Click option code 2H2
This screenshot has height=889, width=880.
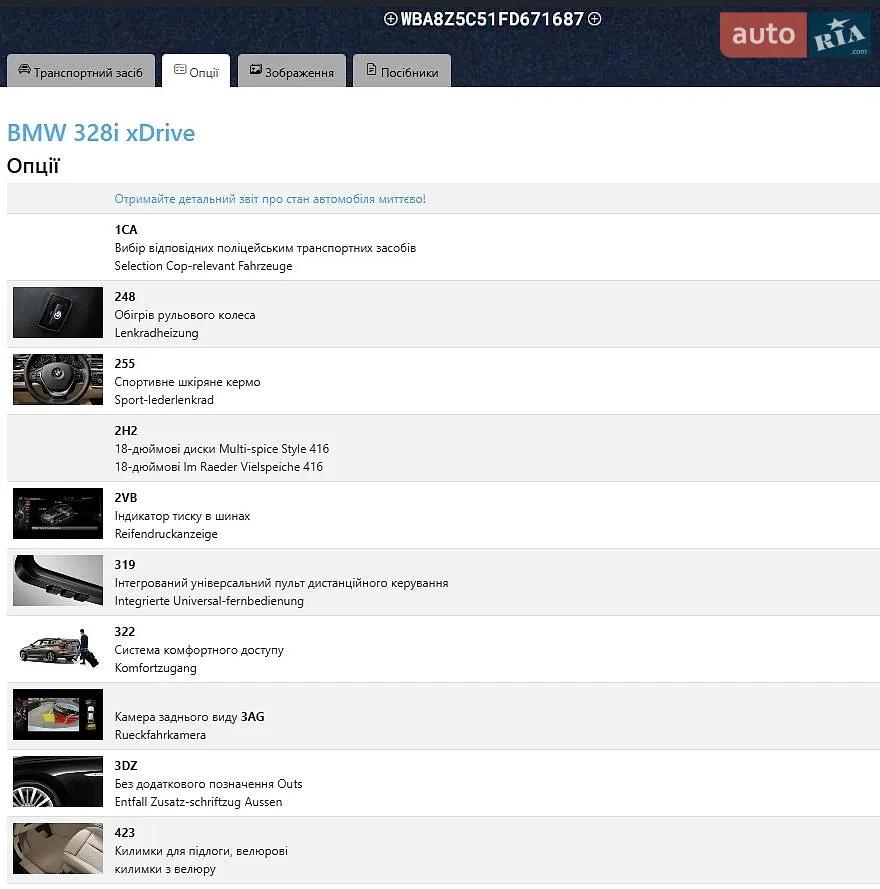126,430
